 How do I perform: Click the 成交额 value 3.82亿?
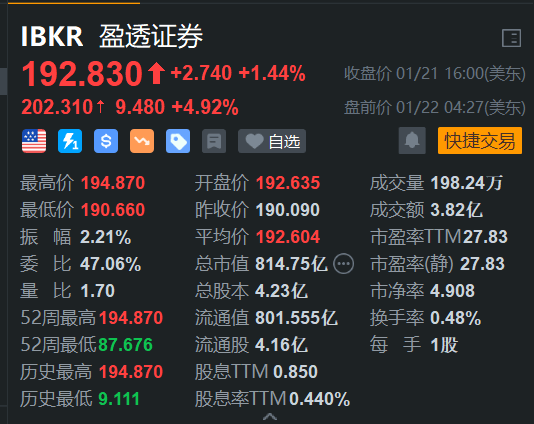457,210
